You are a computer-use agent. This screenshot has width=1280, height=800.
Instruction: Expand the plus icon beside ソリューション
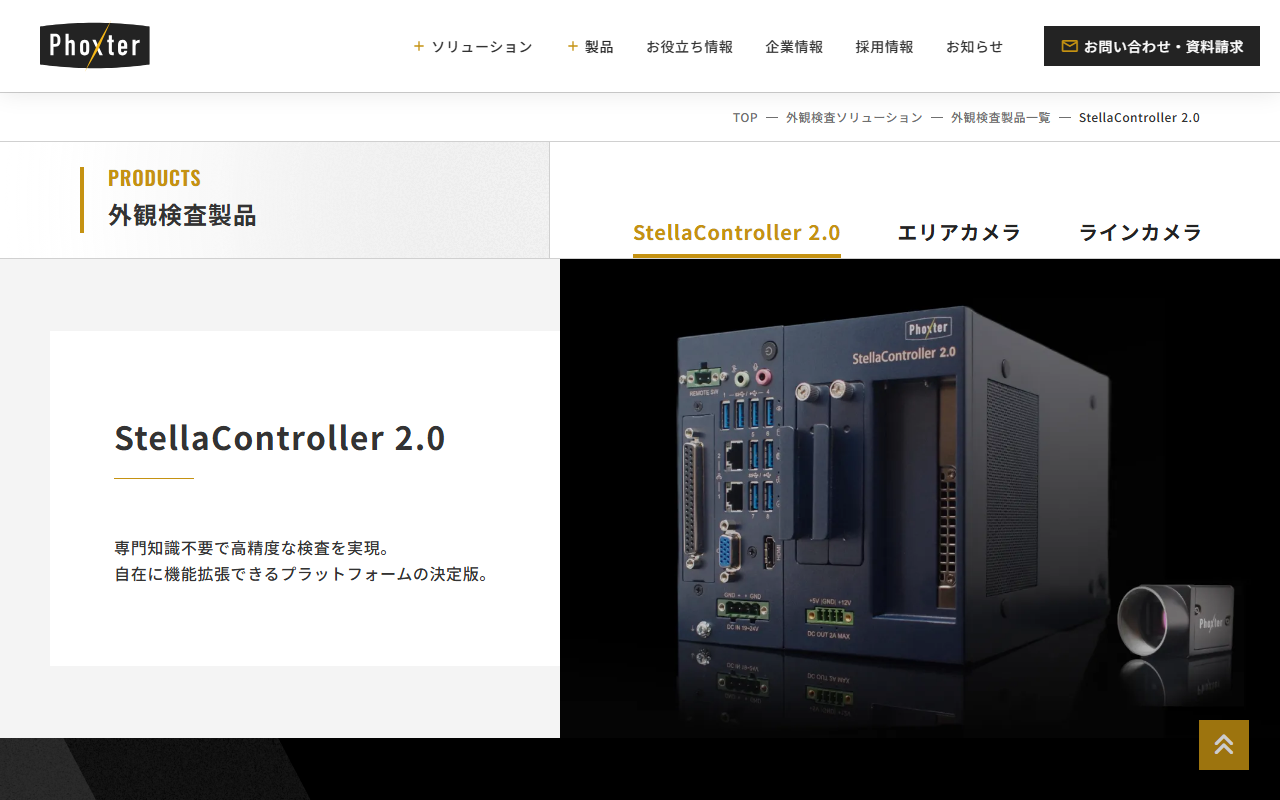coord(419,46)
